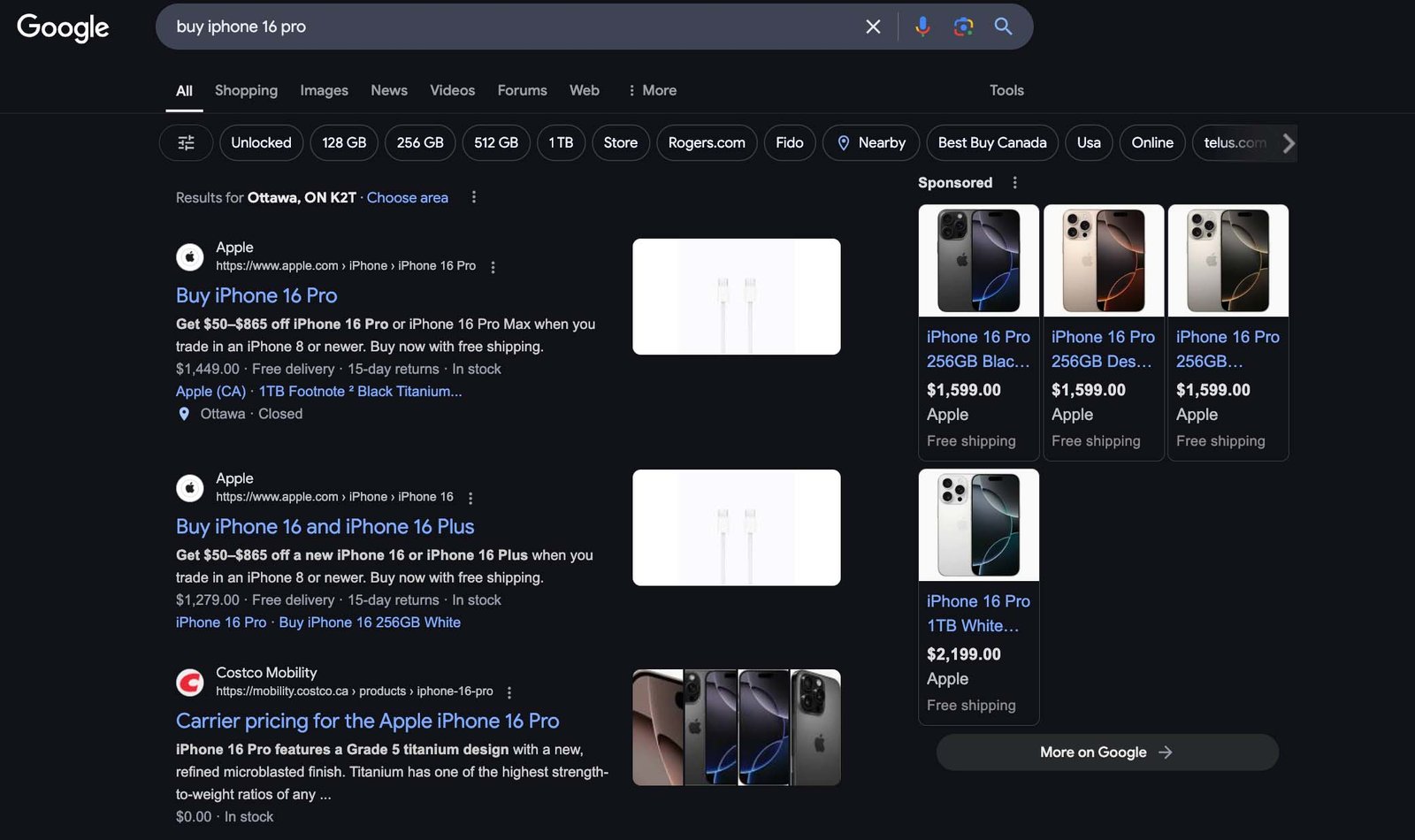The height and width of the screenshot is (840, 1415).
Task: Open sponsored iPhone 16 Pro 256GB Desert product
Action: pos(1104,332)
